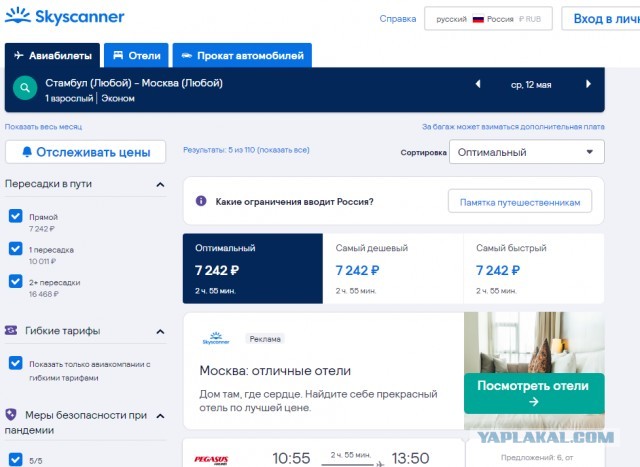Image resolution: width=640 pixels, height=467 pixels.
Task: Click the 10:55 departure time
Action: (291, 458)
